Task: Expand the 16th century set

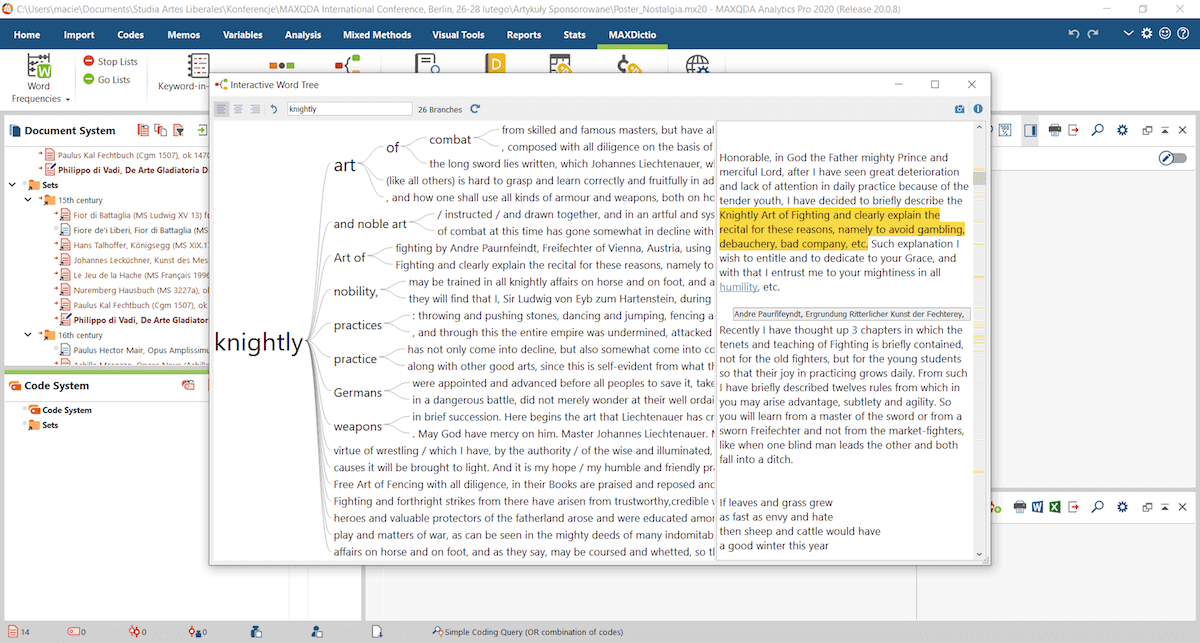Action: 29,335
